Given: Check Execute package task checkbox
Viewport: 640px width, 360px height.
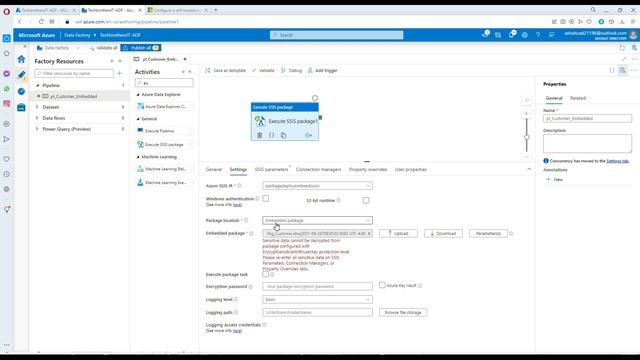Looking at the screenshot, I should tap(266, 274).
